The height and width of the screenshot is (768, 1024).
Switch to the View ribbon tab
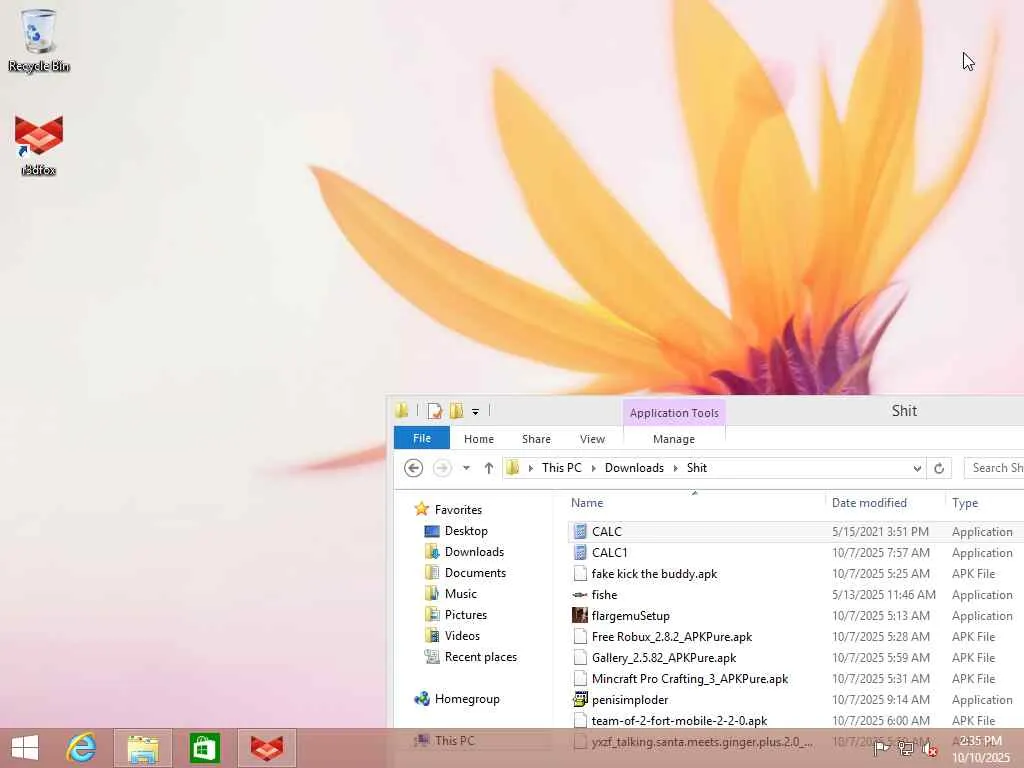pos(592,439)
